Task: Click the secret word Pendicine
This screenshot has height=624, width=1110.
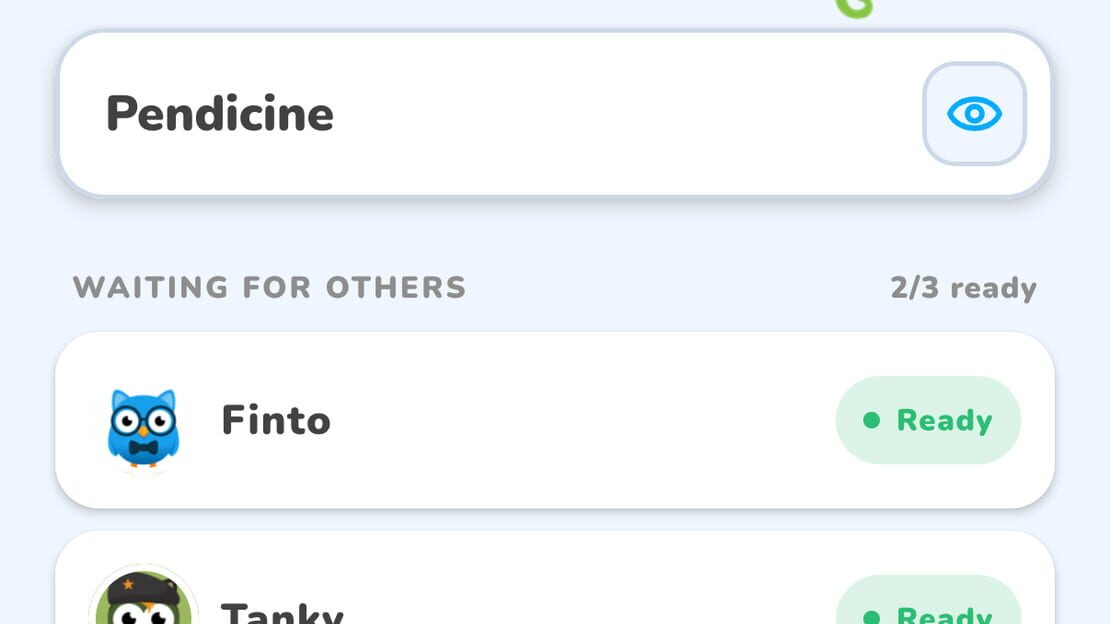Action: 219,114
